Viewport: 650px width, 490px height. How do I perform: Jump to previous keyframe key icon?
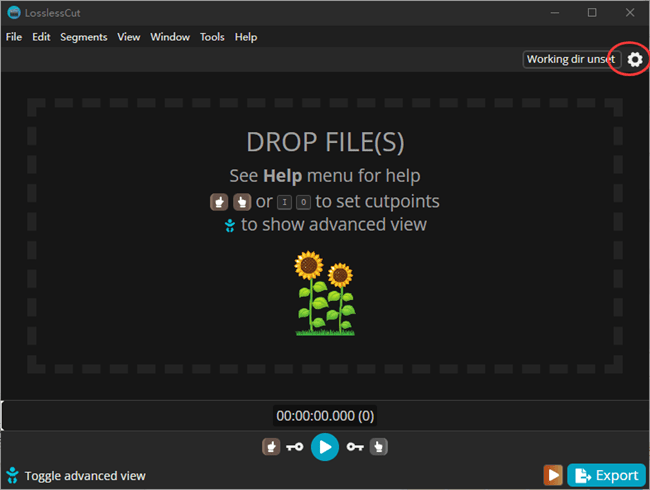click(x=295, y=447)
